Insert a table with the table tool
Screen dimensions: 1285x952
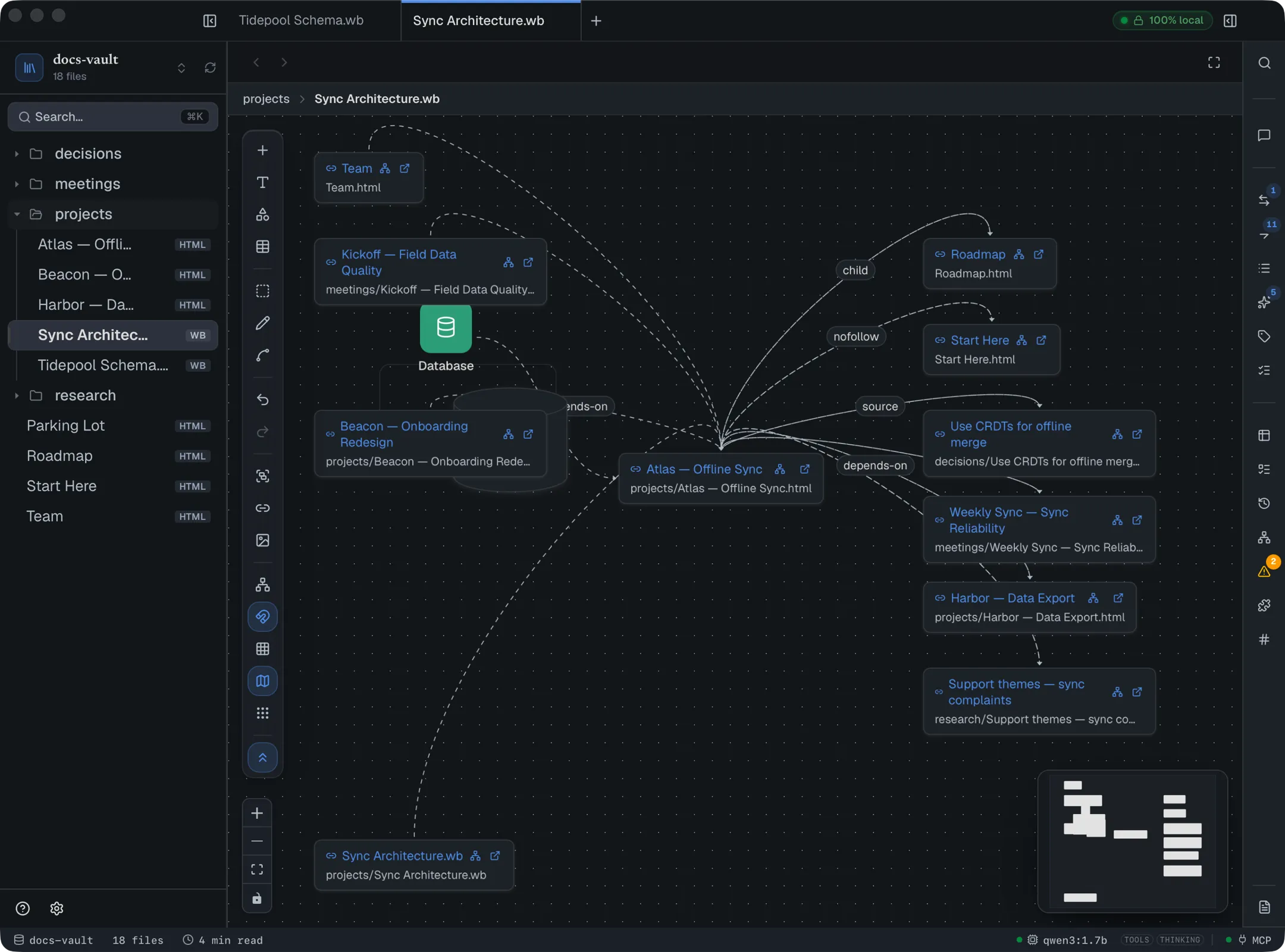(x=262, y=247)
